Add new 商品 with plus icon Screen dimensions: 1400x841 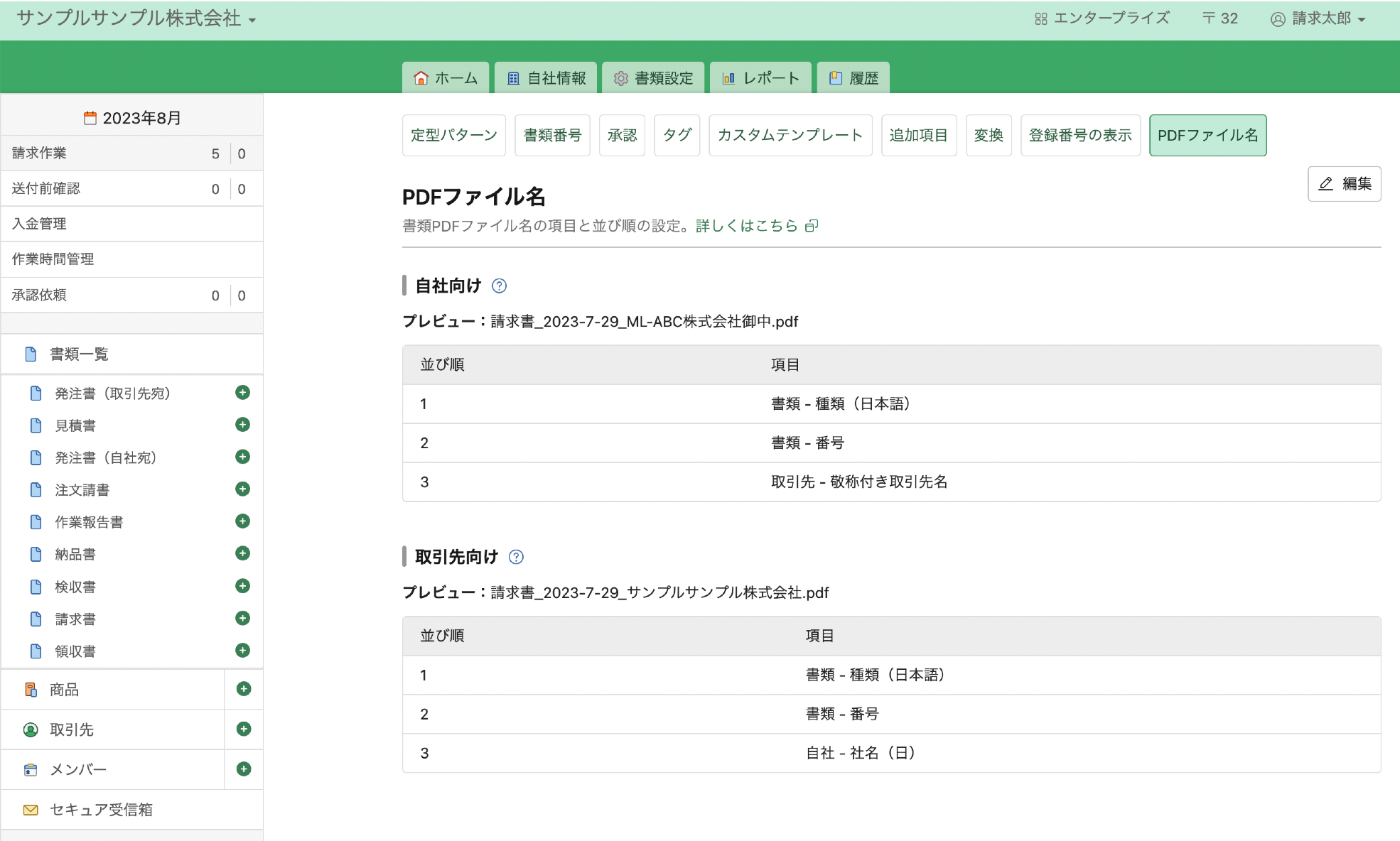click(243, 689)
